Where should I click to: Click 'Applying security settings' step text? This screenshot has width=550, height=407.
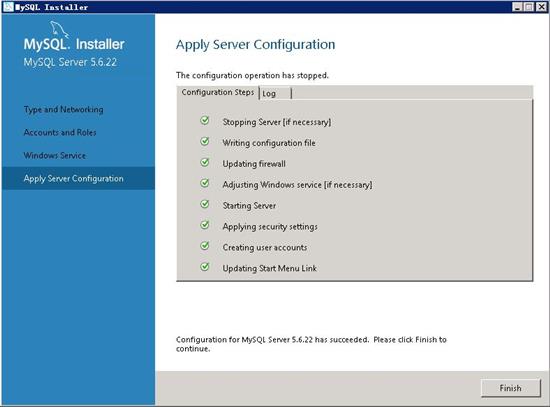270,227
